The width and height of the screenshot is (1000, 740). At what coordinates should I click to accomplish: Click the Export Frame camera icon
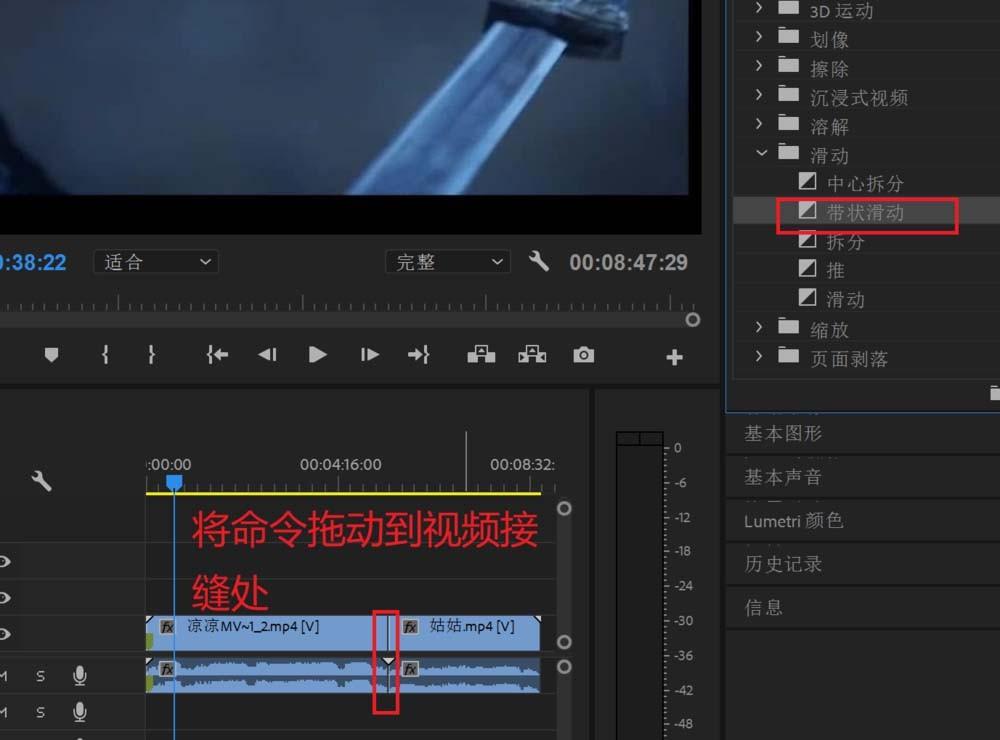click(x=583, y=354)
